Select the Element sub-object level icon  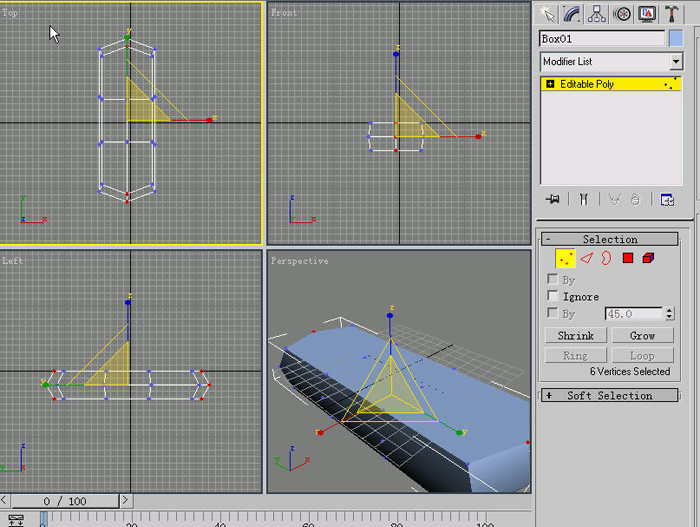[648, 258]
